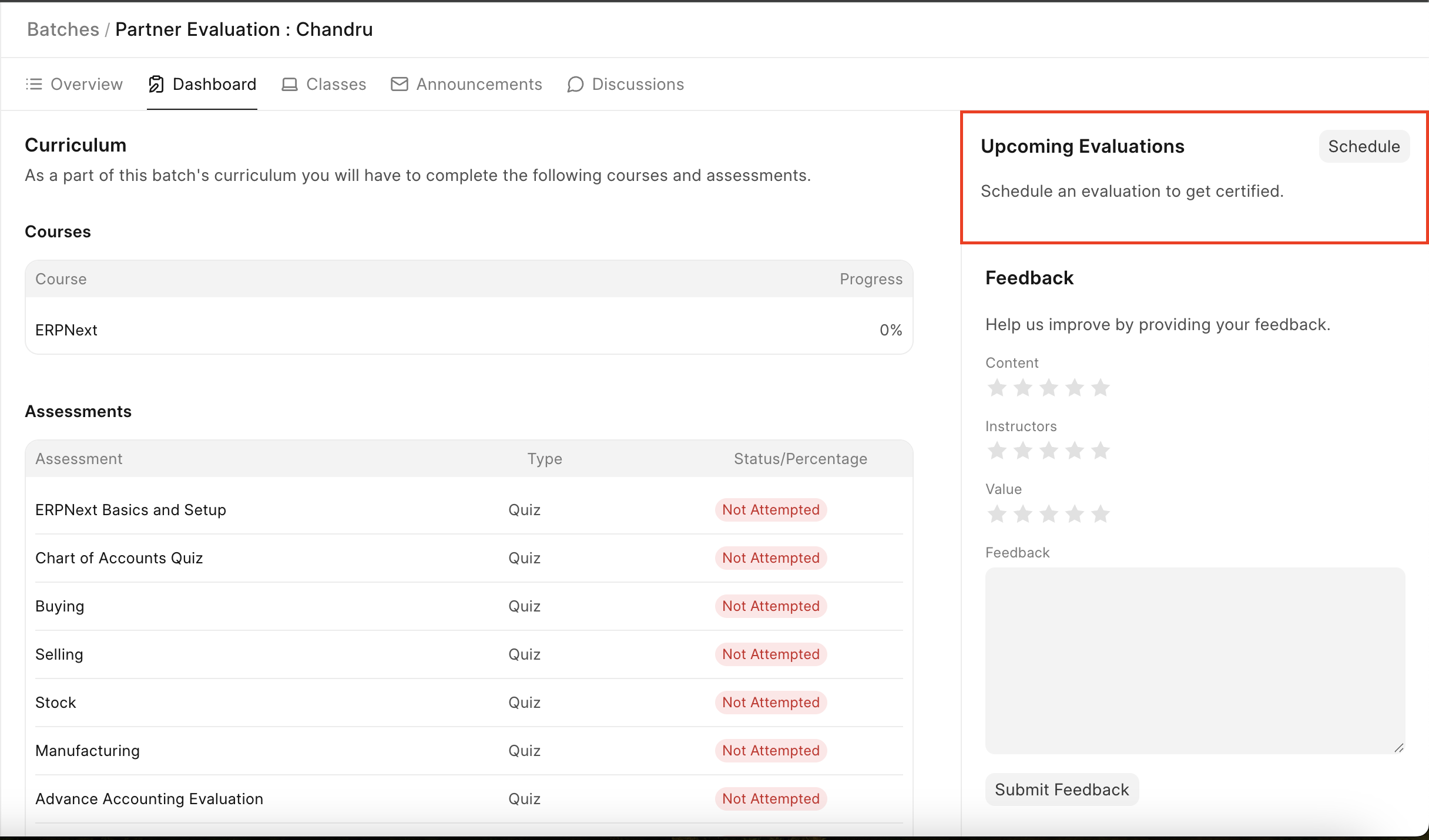The width and height of the screenshot is (1429, 840).
Task: Click resize handle of feedback textarea
Action: coord(1399,748)
